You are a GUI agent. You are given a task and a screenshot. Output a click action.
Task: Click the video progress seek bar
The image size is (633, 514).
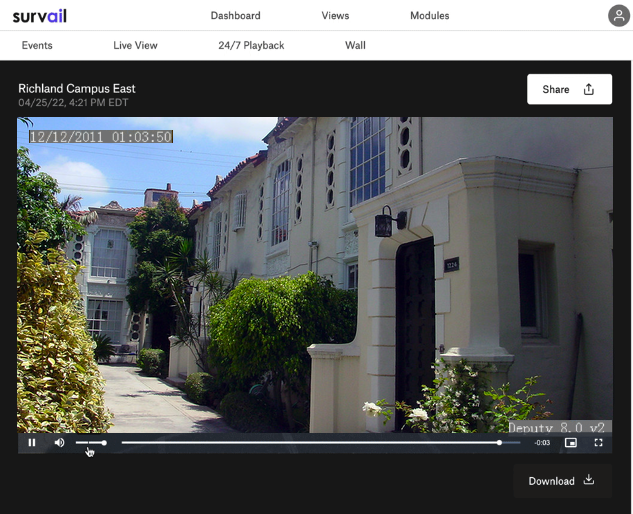(x=310, y=442)
